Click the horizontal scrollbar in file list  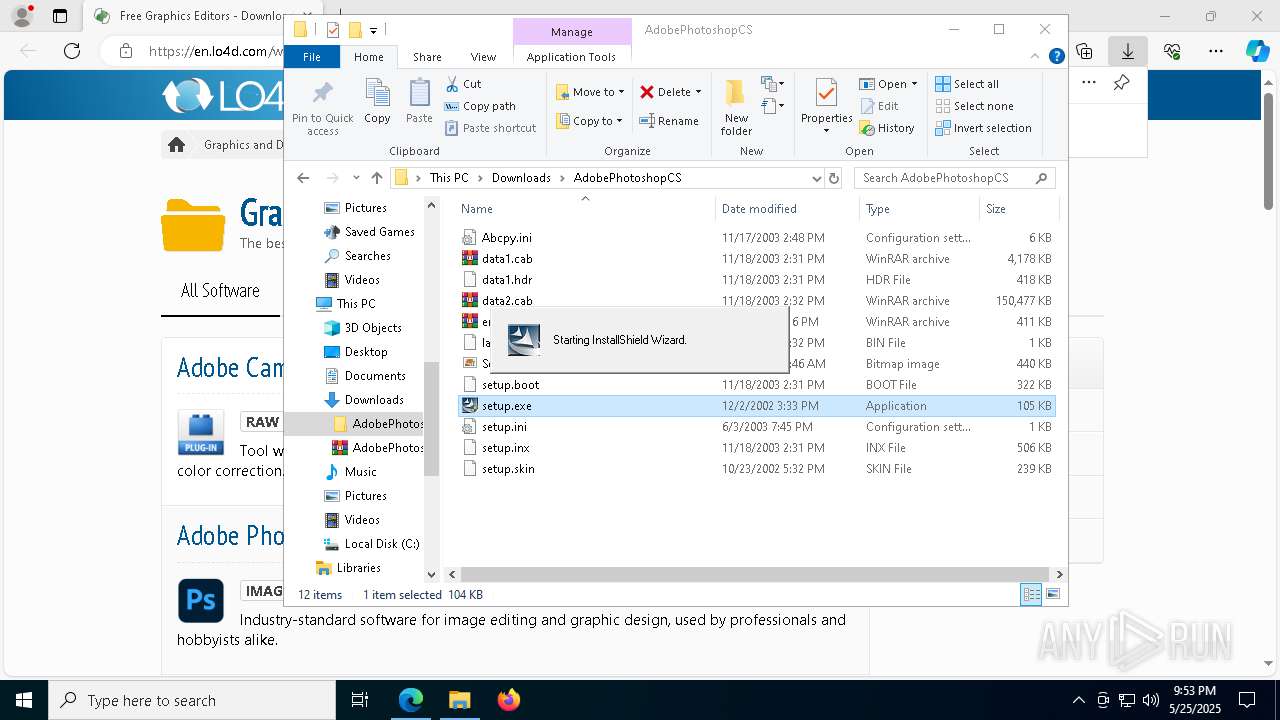pos(755,574)
